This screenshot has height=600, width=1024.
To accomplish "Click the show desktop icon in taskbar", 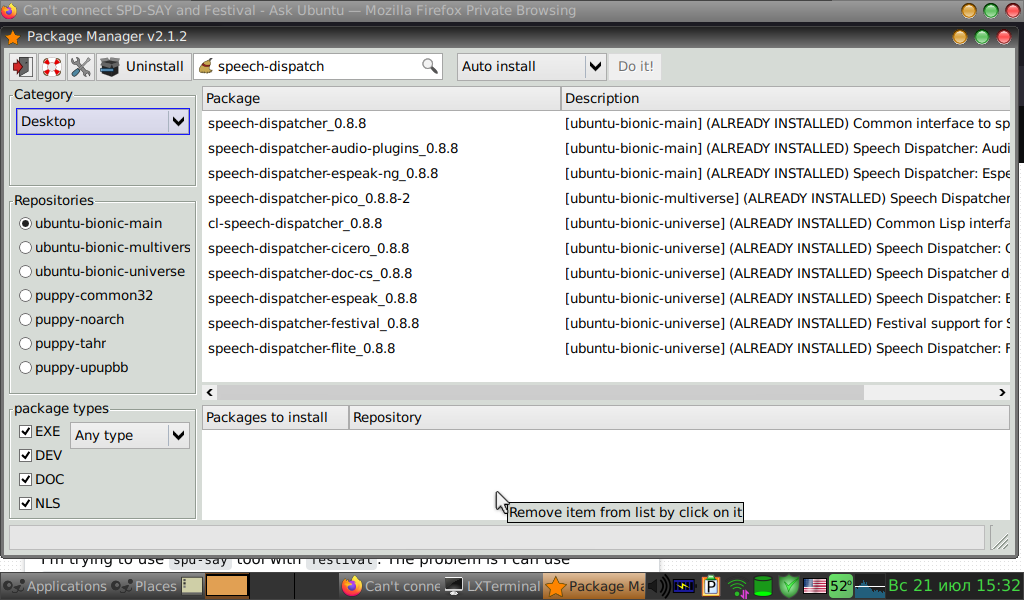I will [x=192, y=586].
